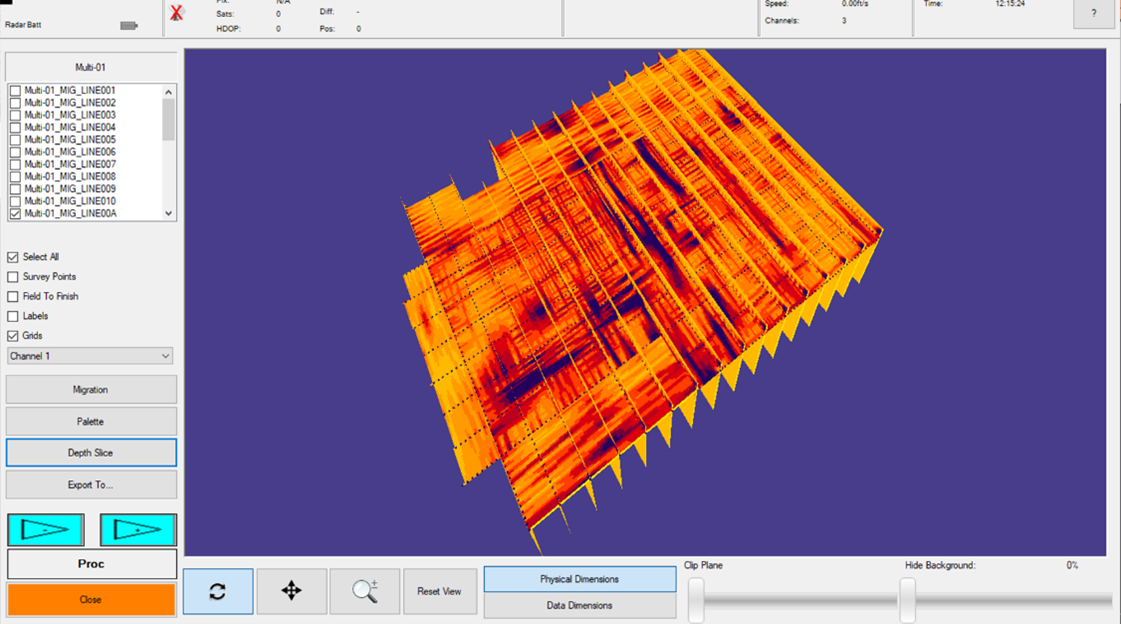
Task: Open the Depth Slice panel
Action: click(91, 452)
